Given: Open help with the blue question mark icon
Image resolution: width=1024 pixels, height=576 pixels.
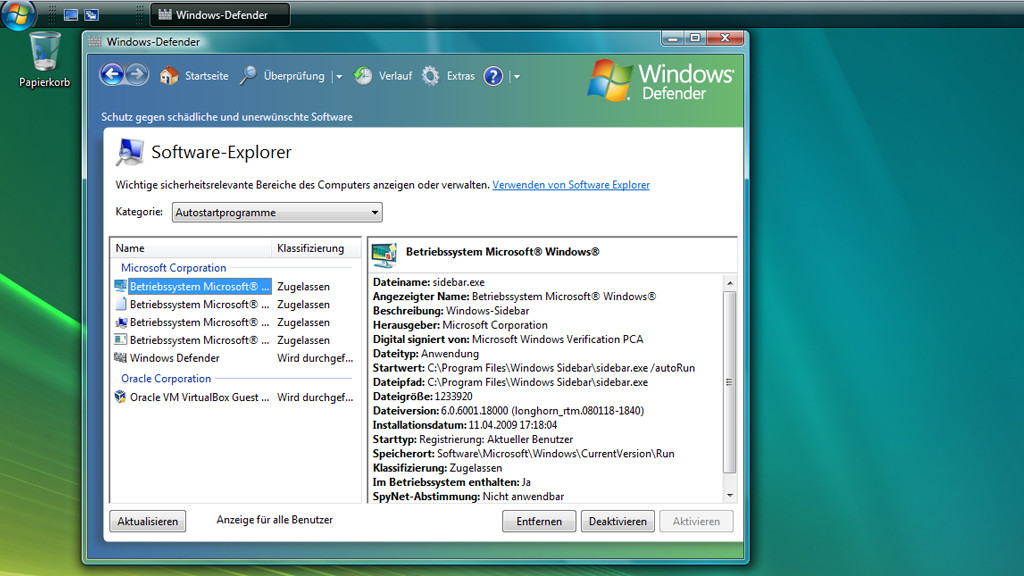Looking at the screenshot, I should 493,76.
